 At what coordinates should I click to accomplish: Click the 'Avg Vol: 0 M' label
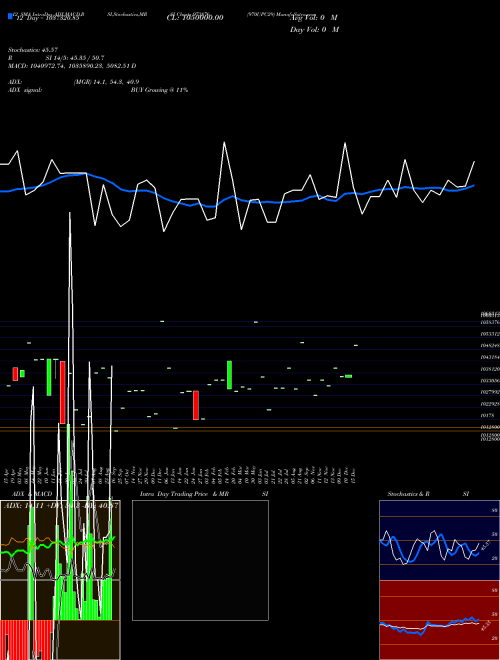[x=314, y=18]
